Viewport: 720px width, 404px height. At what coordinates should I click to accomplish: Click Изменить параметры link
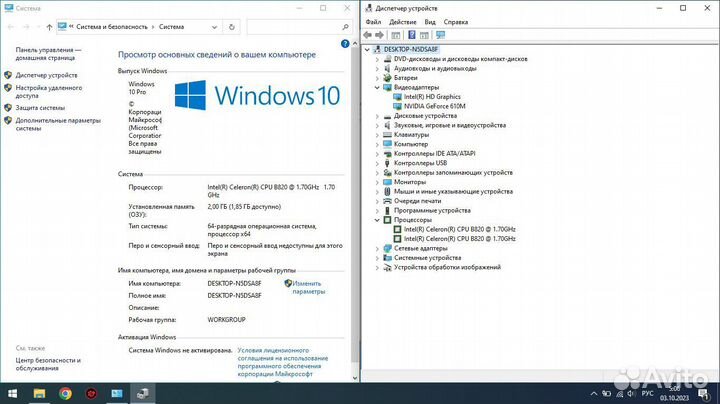pos(309,287)
